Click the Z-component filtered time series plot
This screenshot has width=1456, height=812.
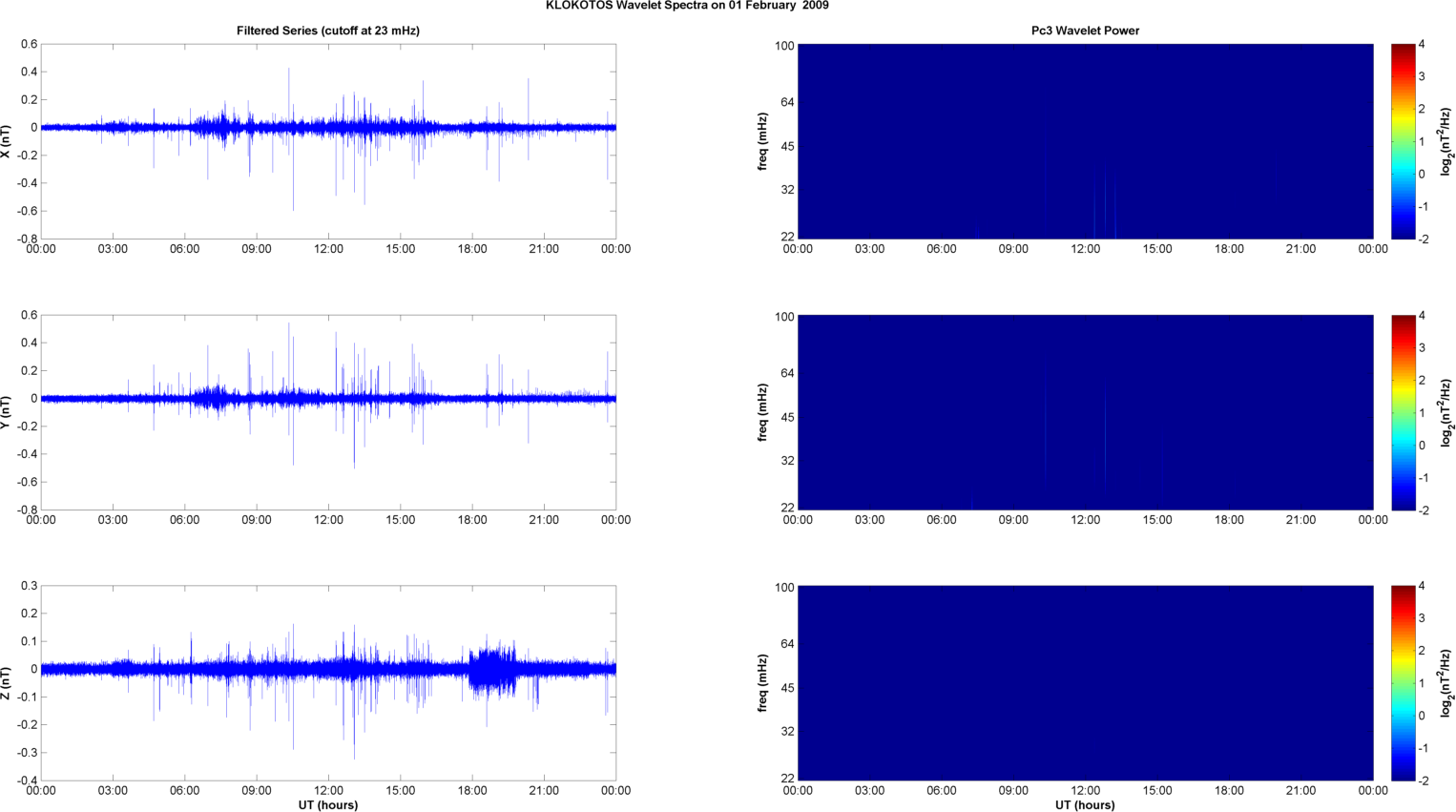[328, 683]
